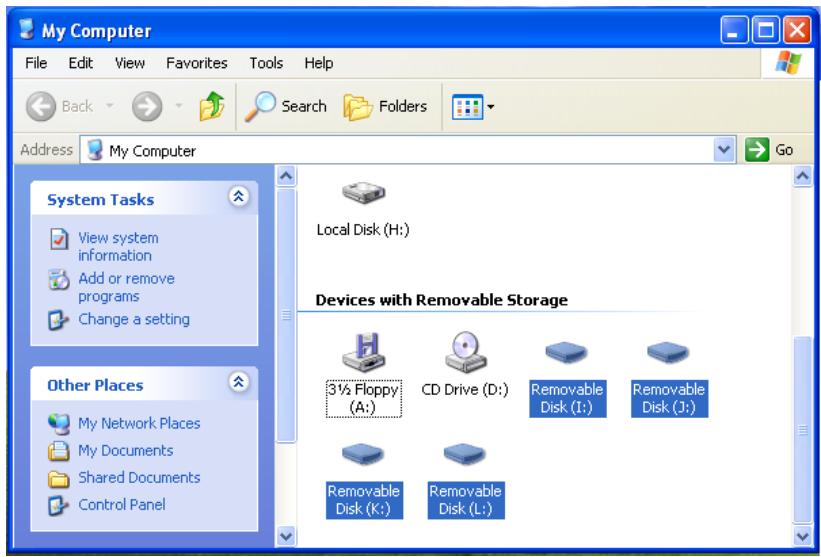Select the Local Disk (H:) drive icon
Screen dimensions: 821x557
(363, 193)
